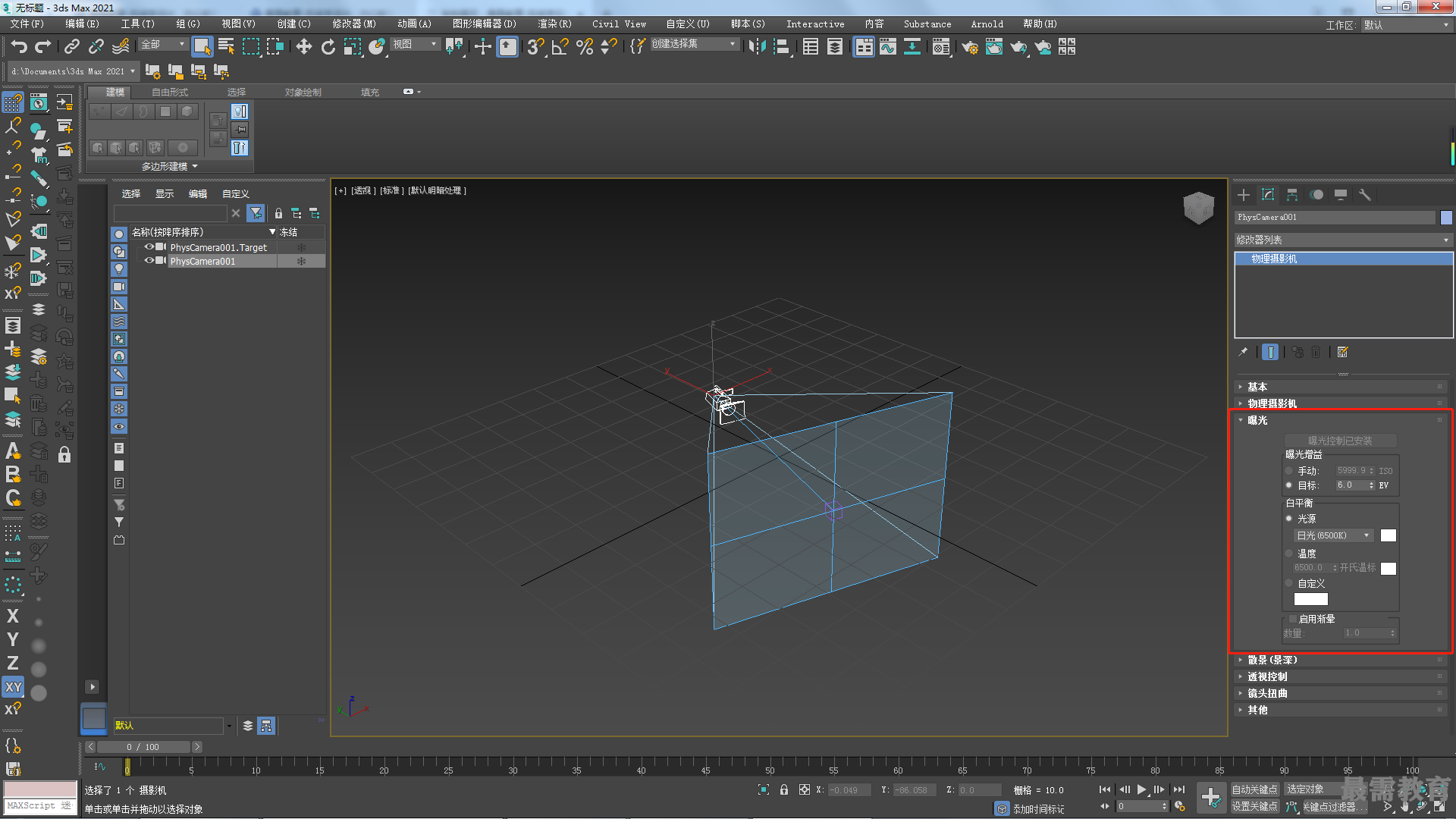Toggle Percent Snap icon
The image size is (1456, 819).
click(x=585, y=47)
